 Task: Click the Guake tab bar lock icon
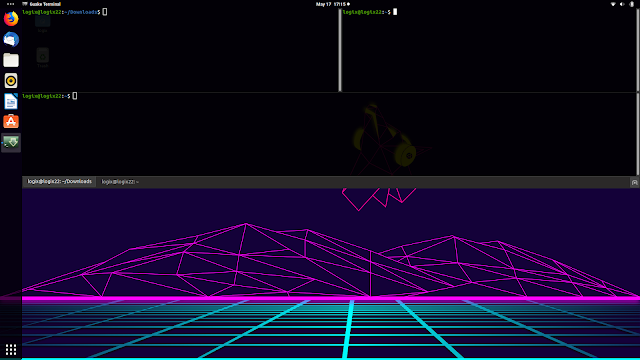[634, 182]
